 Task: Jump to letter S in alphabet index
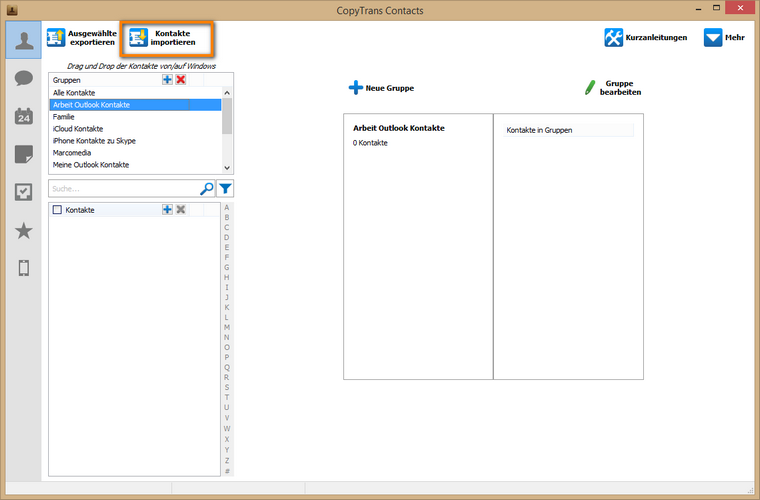(227, 387)
